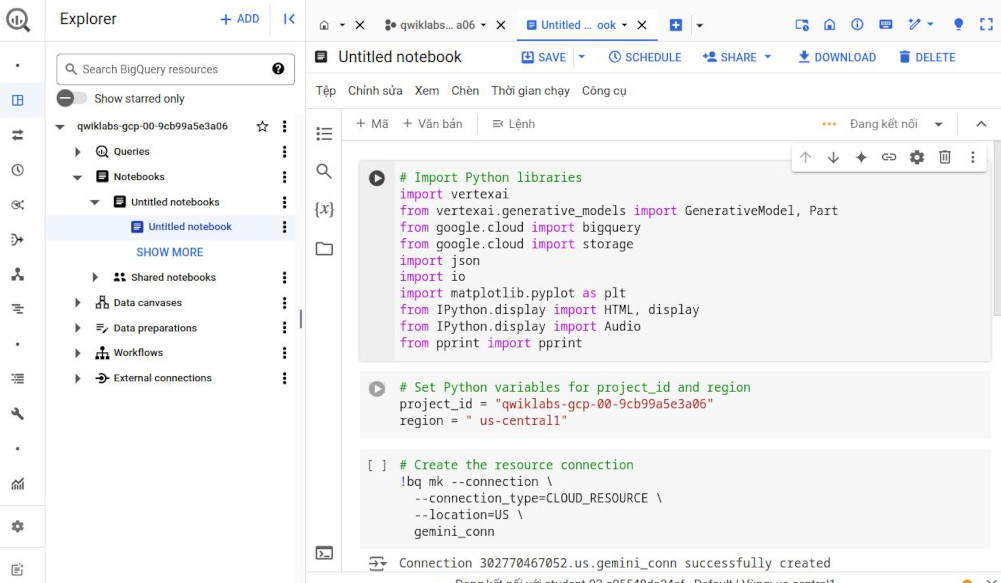Collapse the Explorer pane
1001x583 pixels.
pyautogui.click(x=289, y=19)
